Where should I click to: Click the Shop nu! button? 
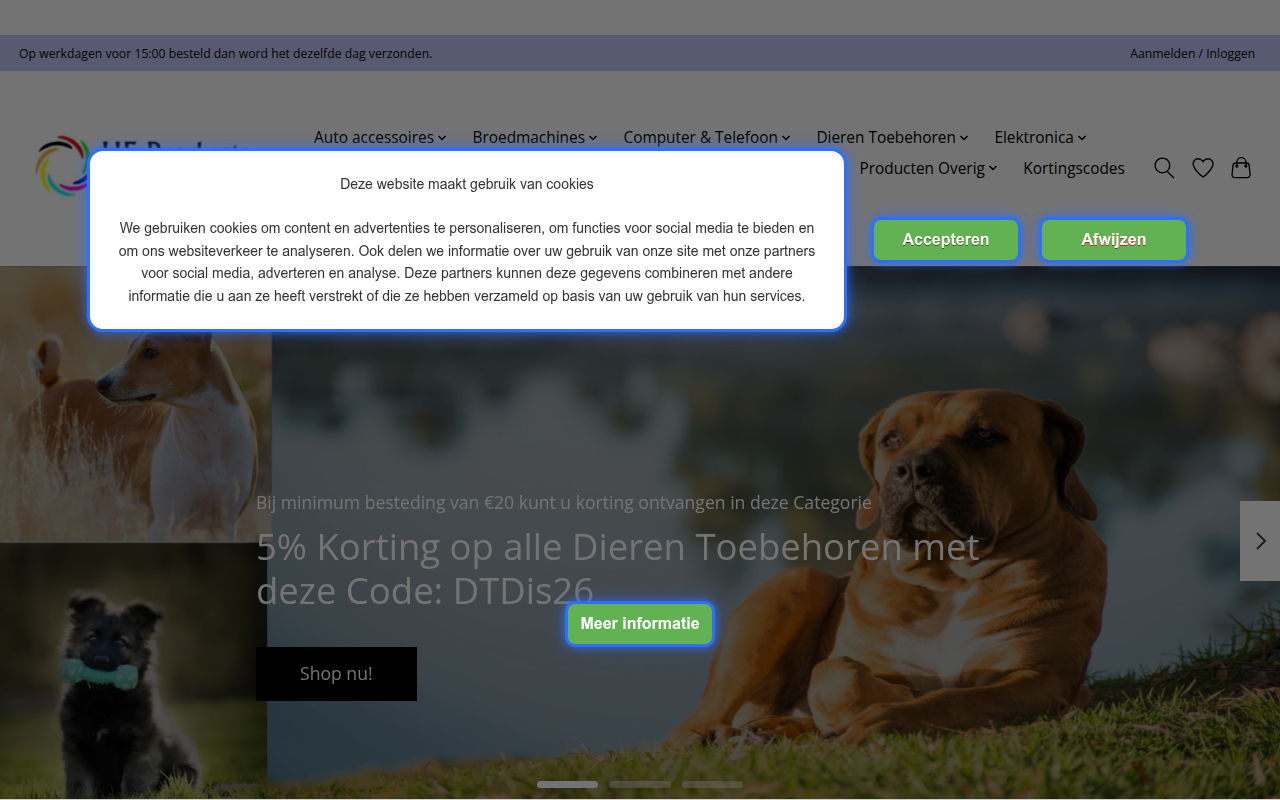tap(336, 674)
